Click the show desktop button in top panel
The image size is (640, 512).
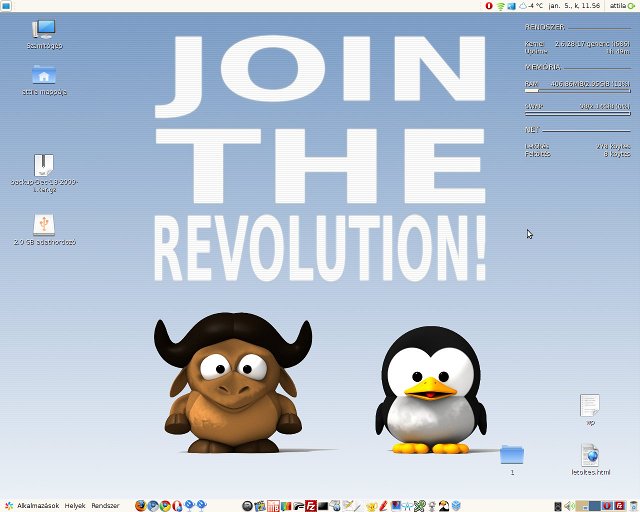pyautogui.click(x=6, y=6)
